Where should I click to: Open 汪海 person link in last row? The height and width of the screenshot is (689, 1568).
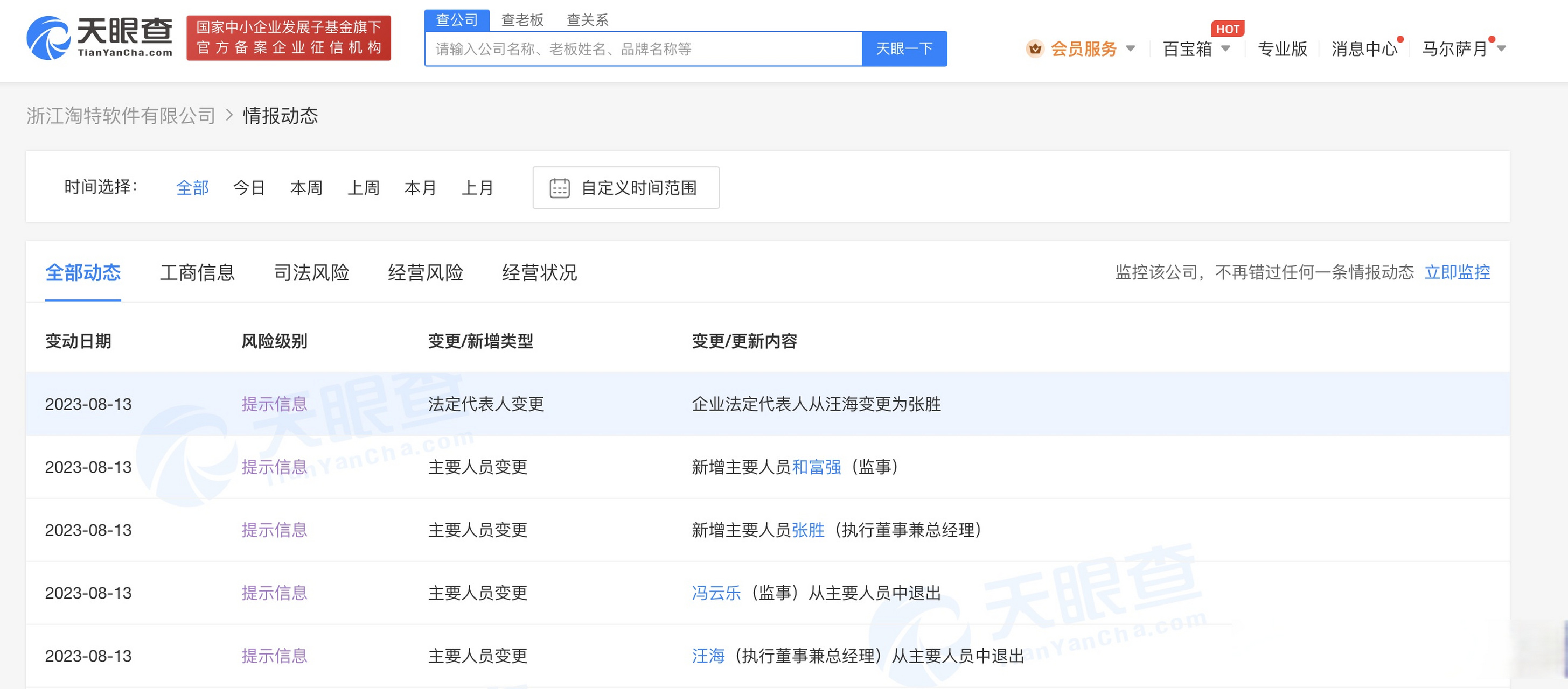[x=708, y=656]
